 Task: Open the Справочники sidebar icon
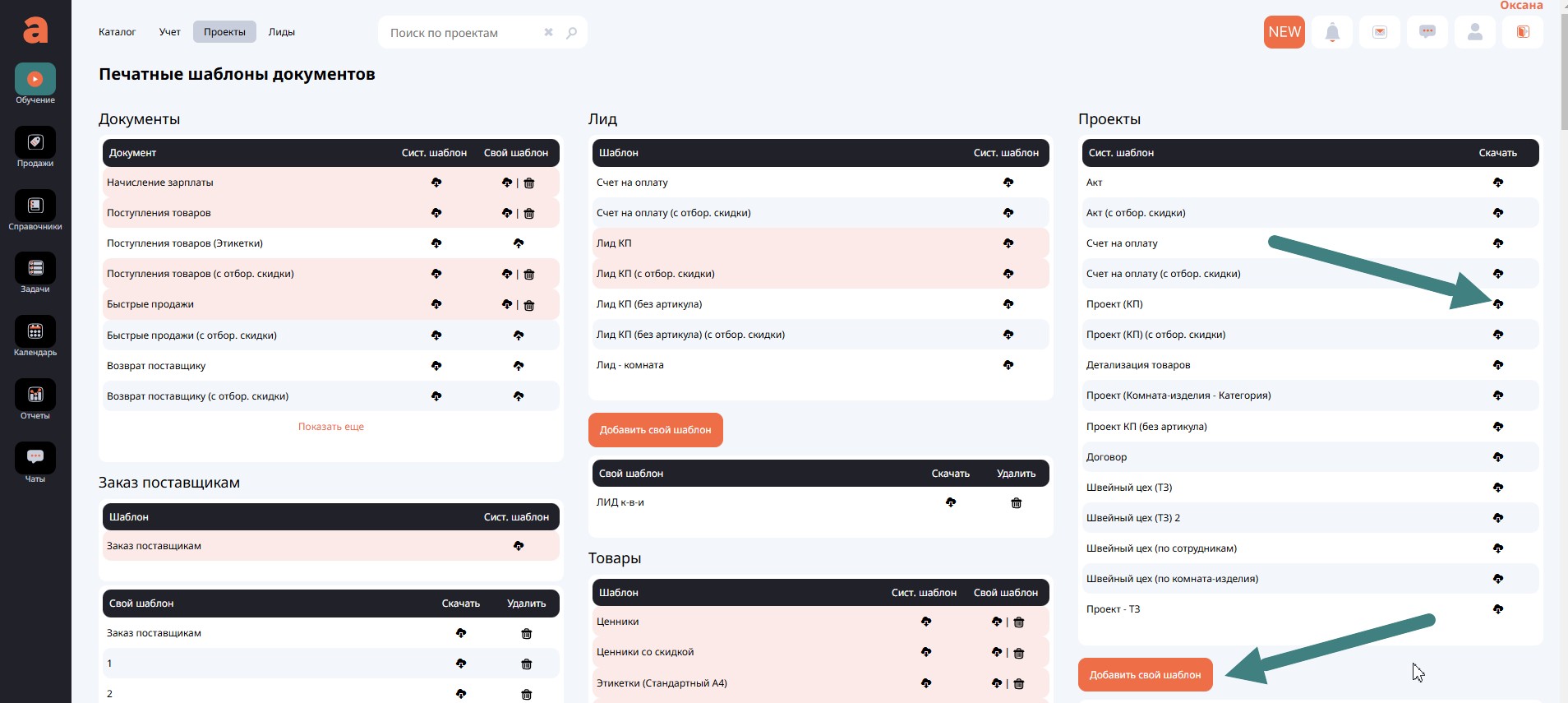[x=35, y=206]
